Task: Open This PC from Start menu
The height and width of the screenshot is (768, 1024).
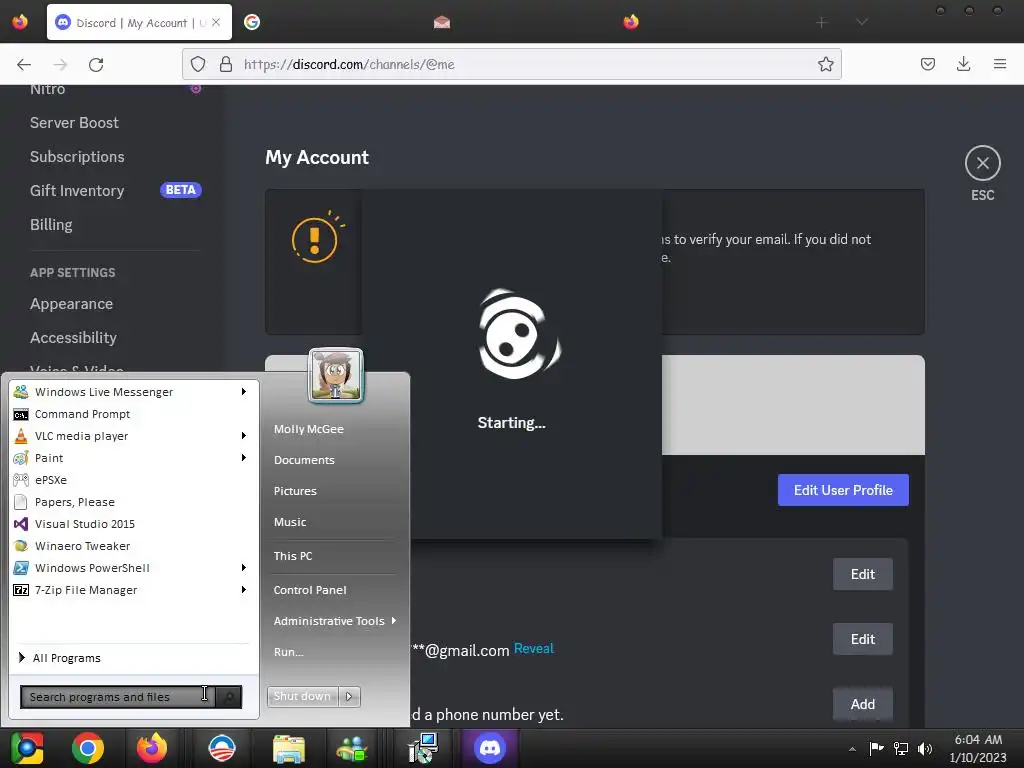Action: click(x=293, y=556)
